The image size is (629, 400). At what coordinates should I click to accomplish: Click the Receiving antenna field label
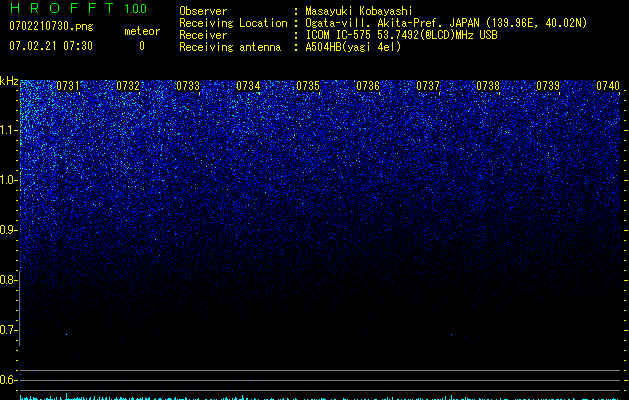[230, 47]
